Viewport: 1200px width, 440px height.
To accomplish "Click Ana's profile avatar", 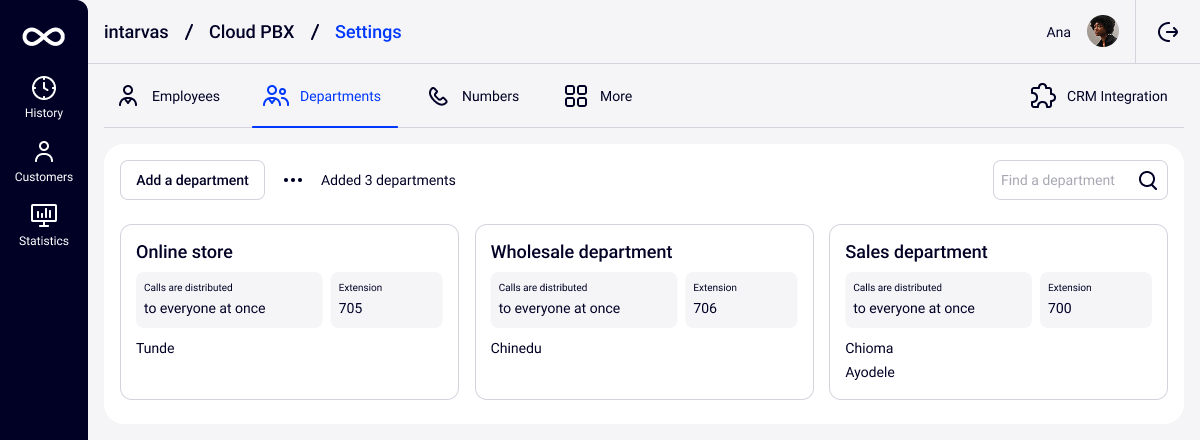I will point(1102,32).
